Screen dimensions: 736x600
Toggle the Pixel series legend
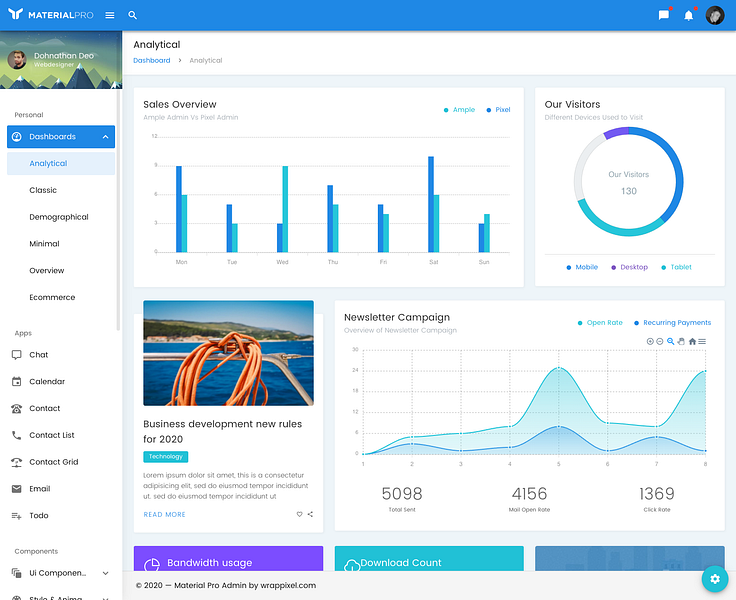[498, 109]
